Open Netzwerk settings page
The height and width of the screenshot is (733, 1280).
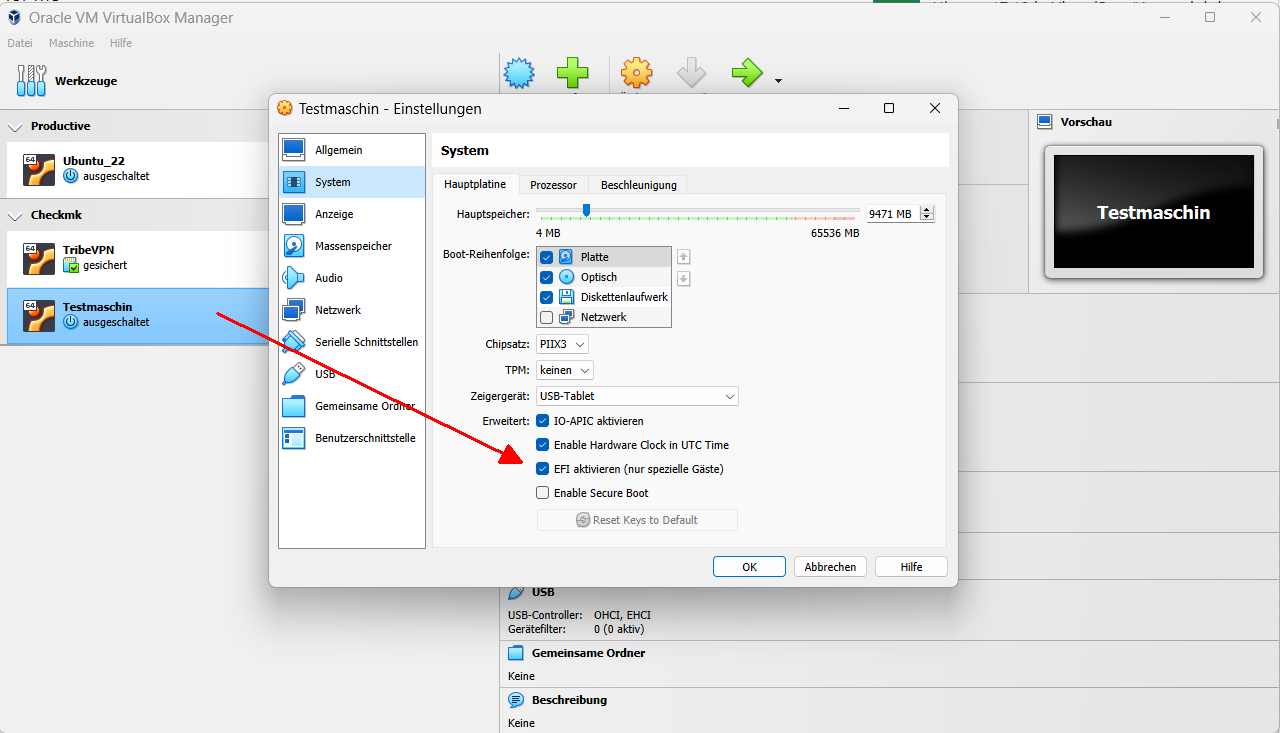click(x=352, y=310)
